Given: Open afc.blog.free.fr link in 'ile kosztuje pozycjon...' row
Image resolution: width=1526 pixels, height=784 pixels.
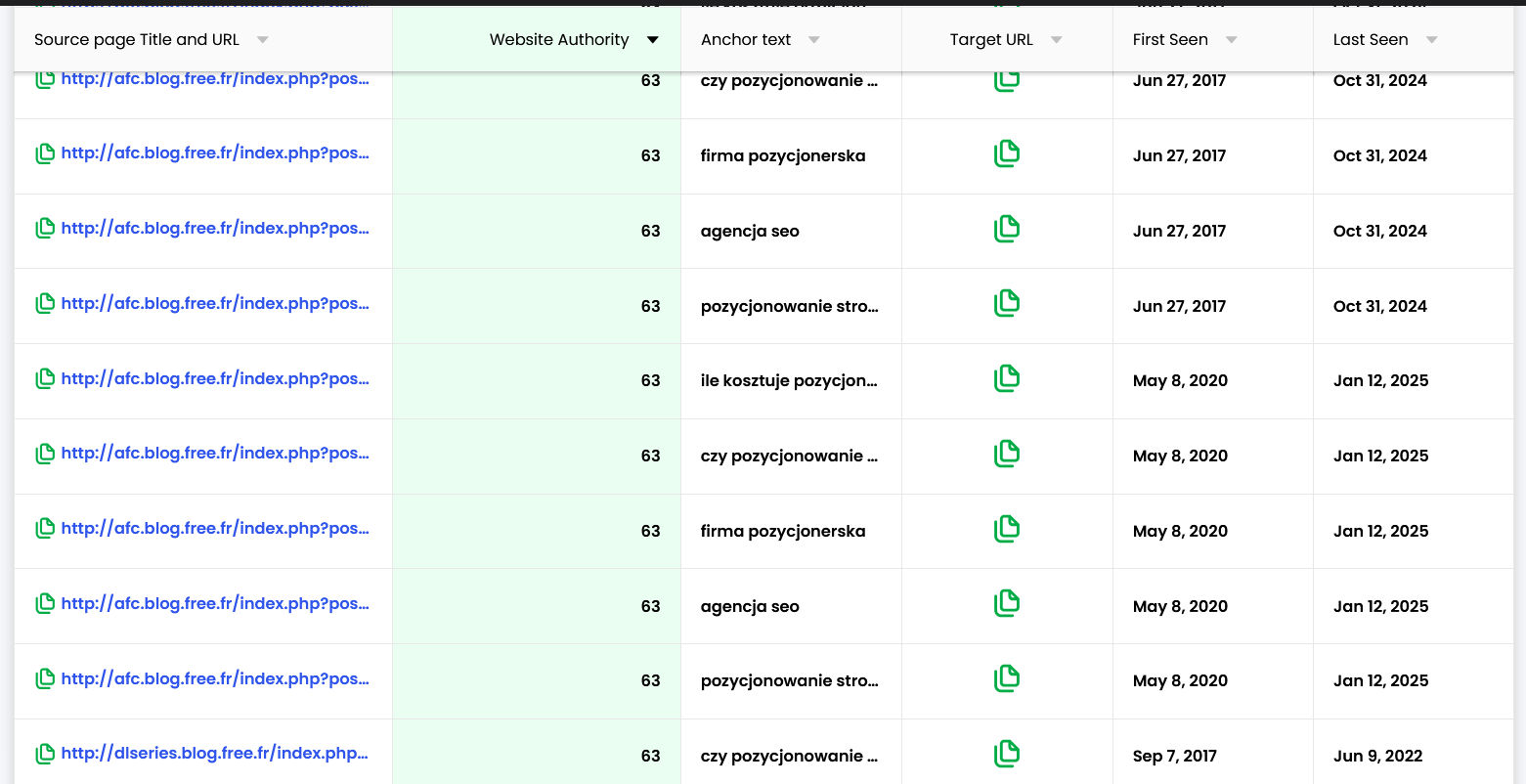Looking at the screenshot, I should (214, 378).
